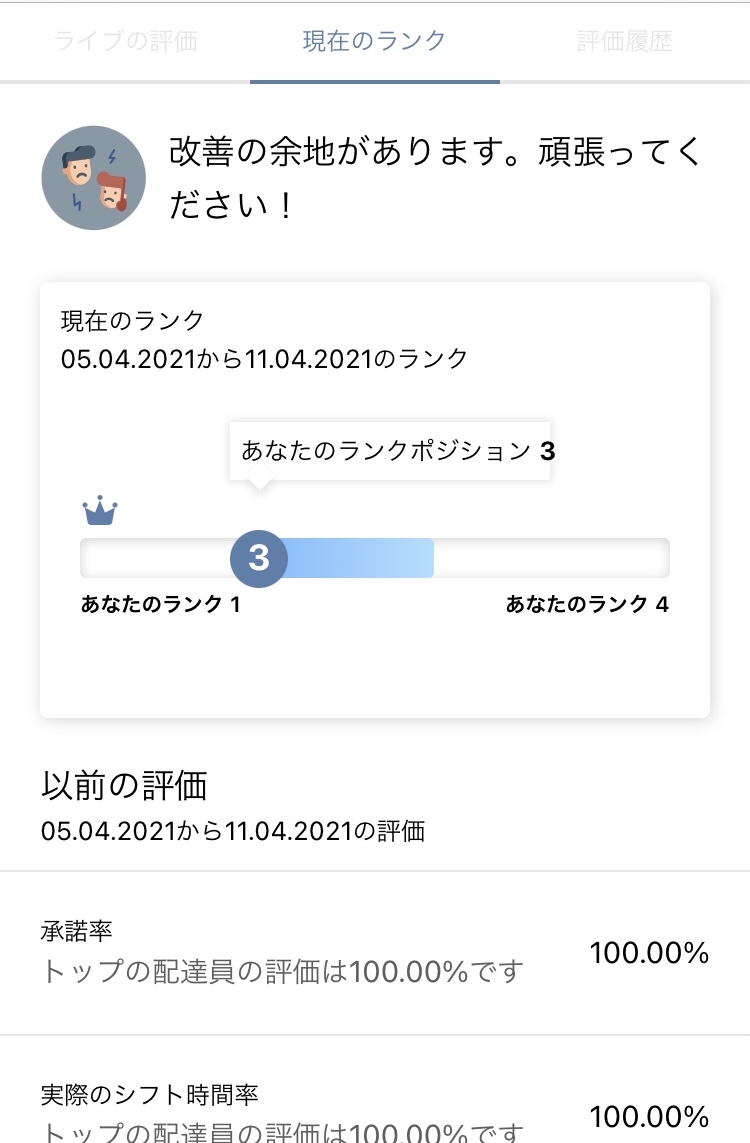
Task: Tap the sad faces avatar icon
Action: click(x=93, y=178)
